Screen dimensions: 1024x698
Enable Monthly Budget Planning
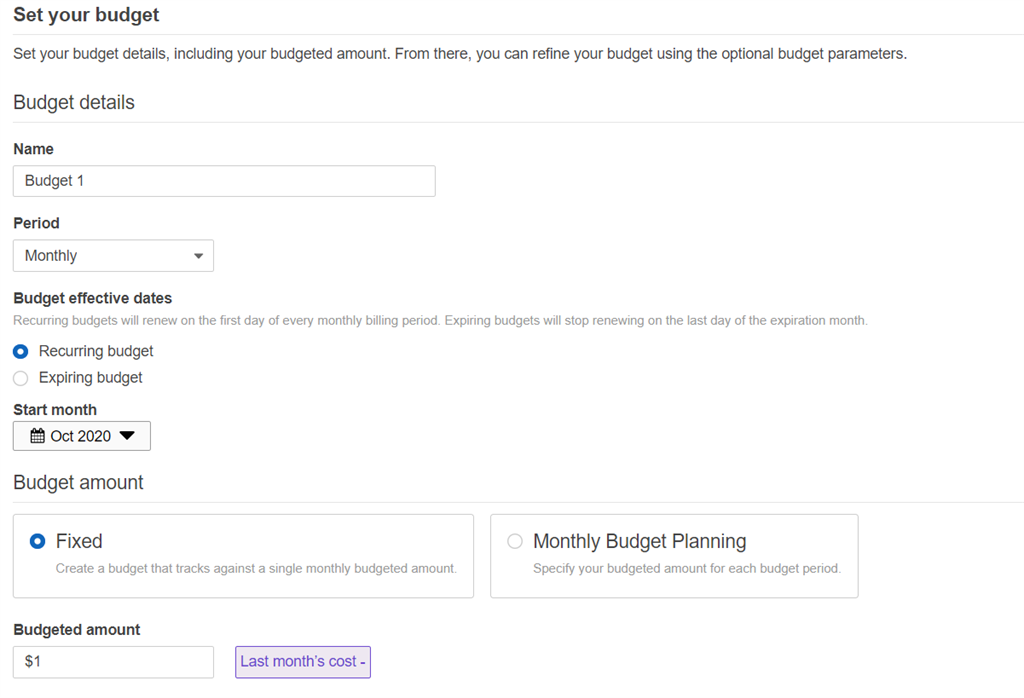[515, 540]
